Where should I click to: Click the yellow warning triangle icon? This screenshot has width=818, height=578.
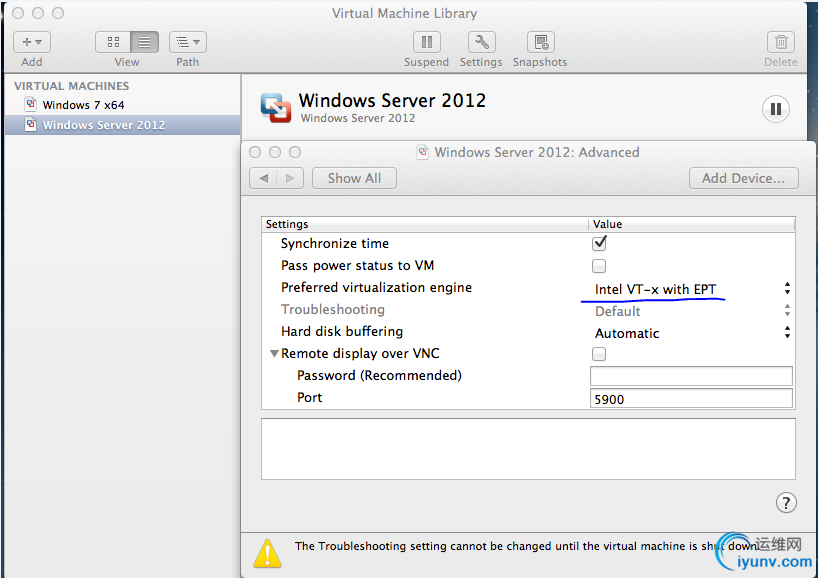tap(267, 553)
